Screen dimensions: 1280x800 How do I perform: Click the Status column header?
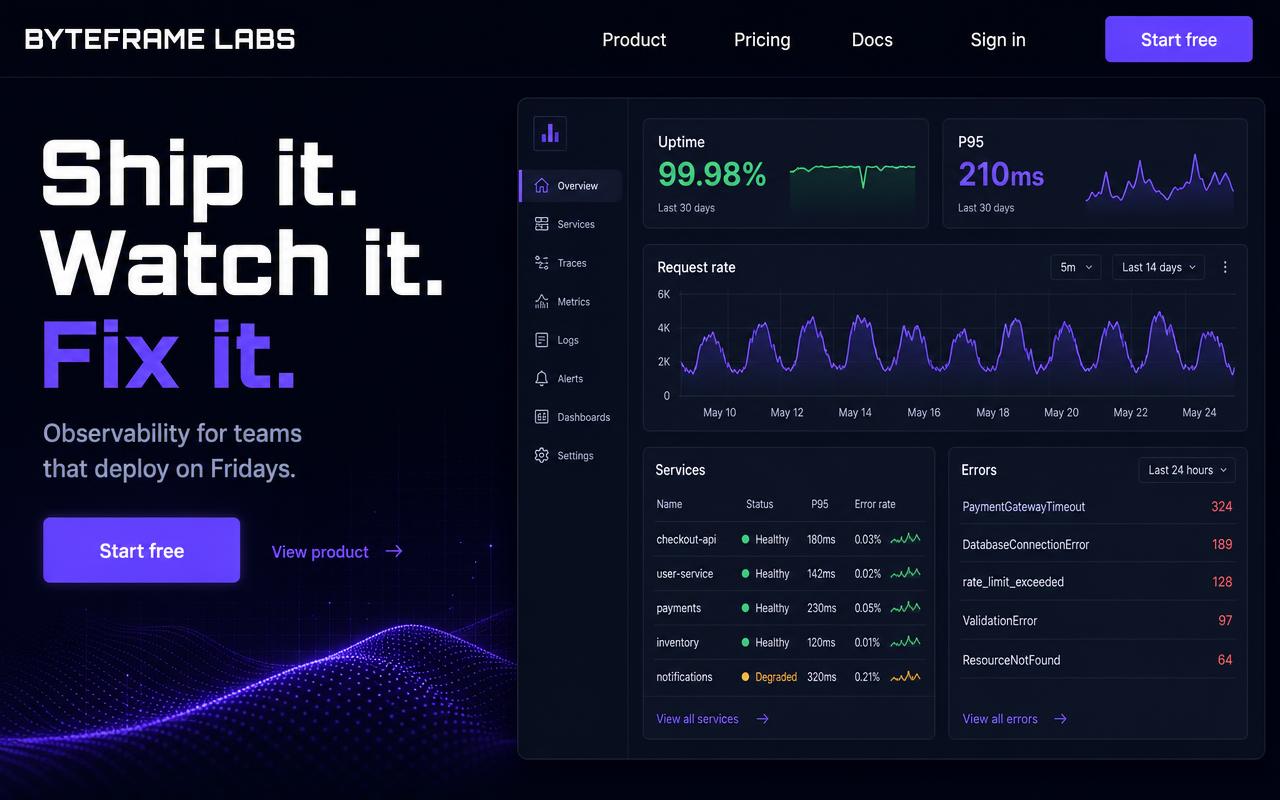(760, 504)
